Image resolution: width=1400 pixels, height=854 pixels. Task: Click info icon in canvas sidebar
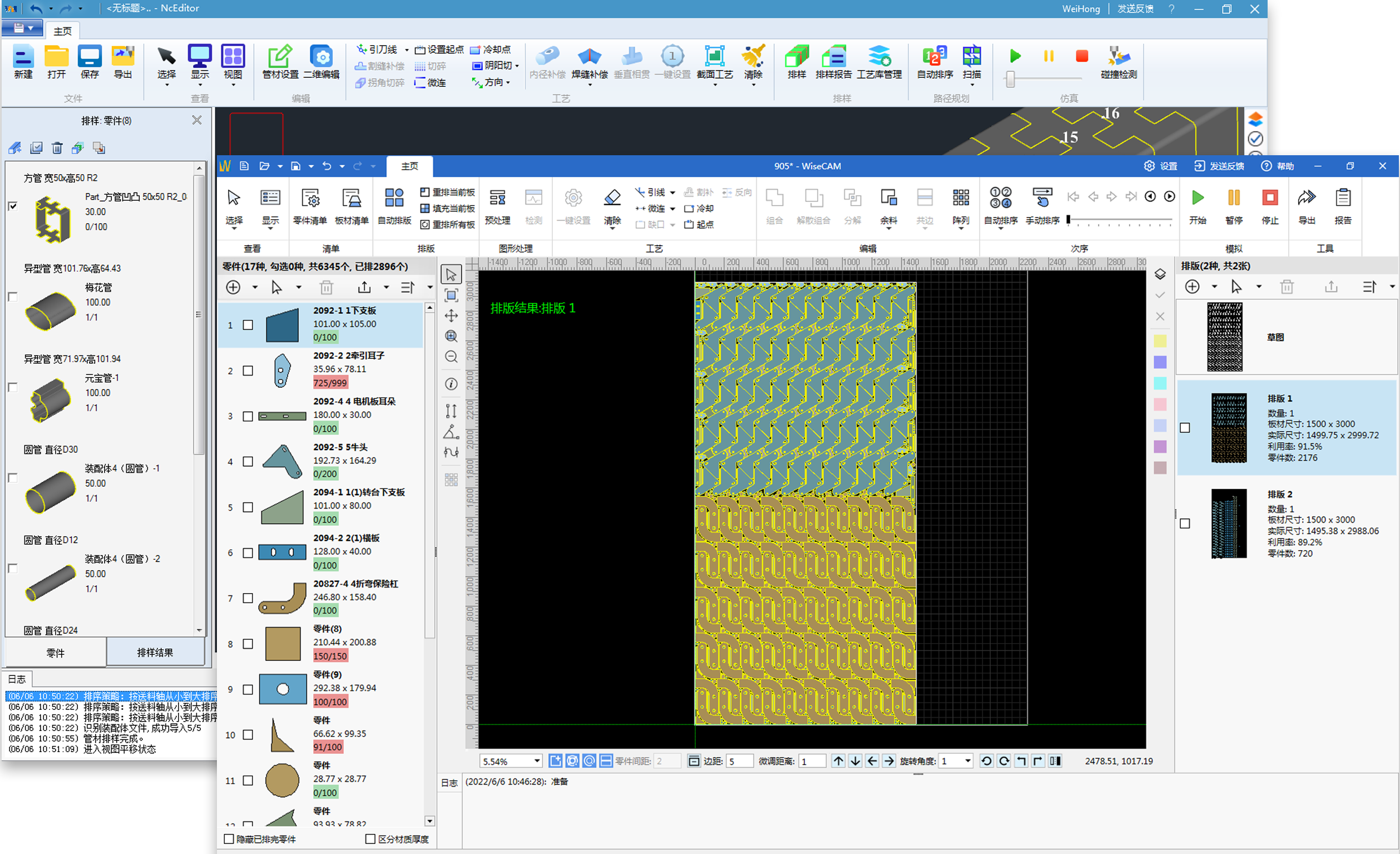coord(451,384)
